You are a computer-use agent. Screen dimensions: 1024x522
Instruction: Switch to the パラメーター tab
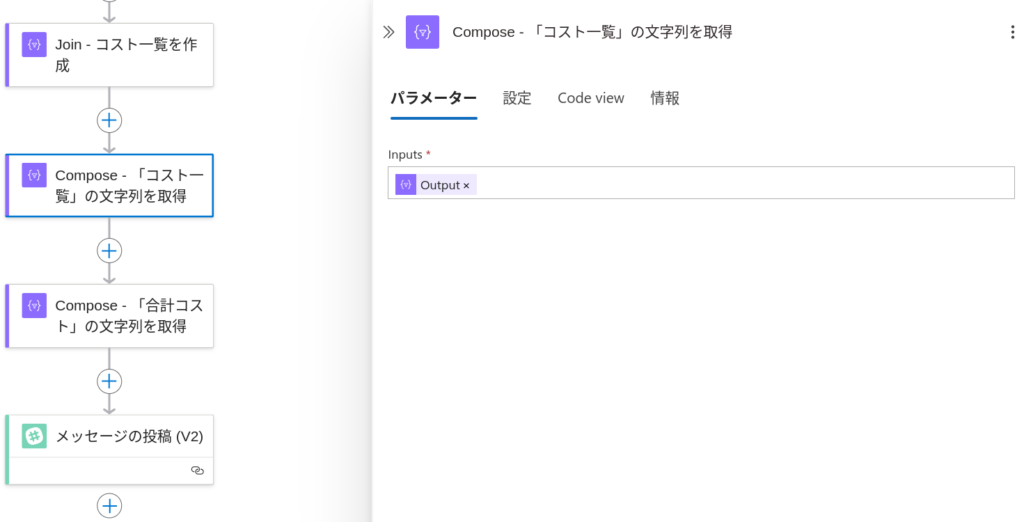[434, 98]
